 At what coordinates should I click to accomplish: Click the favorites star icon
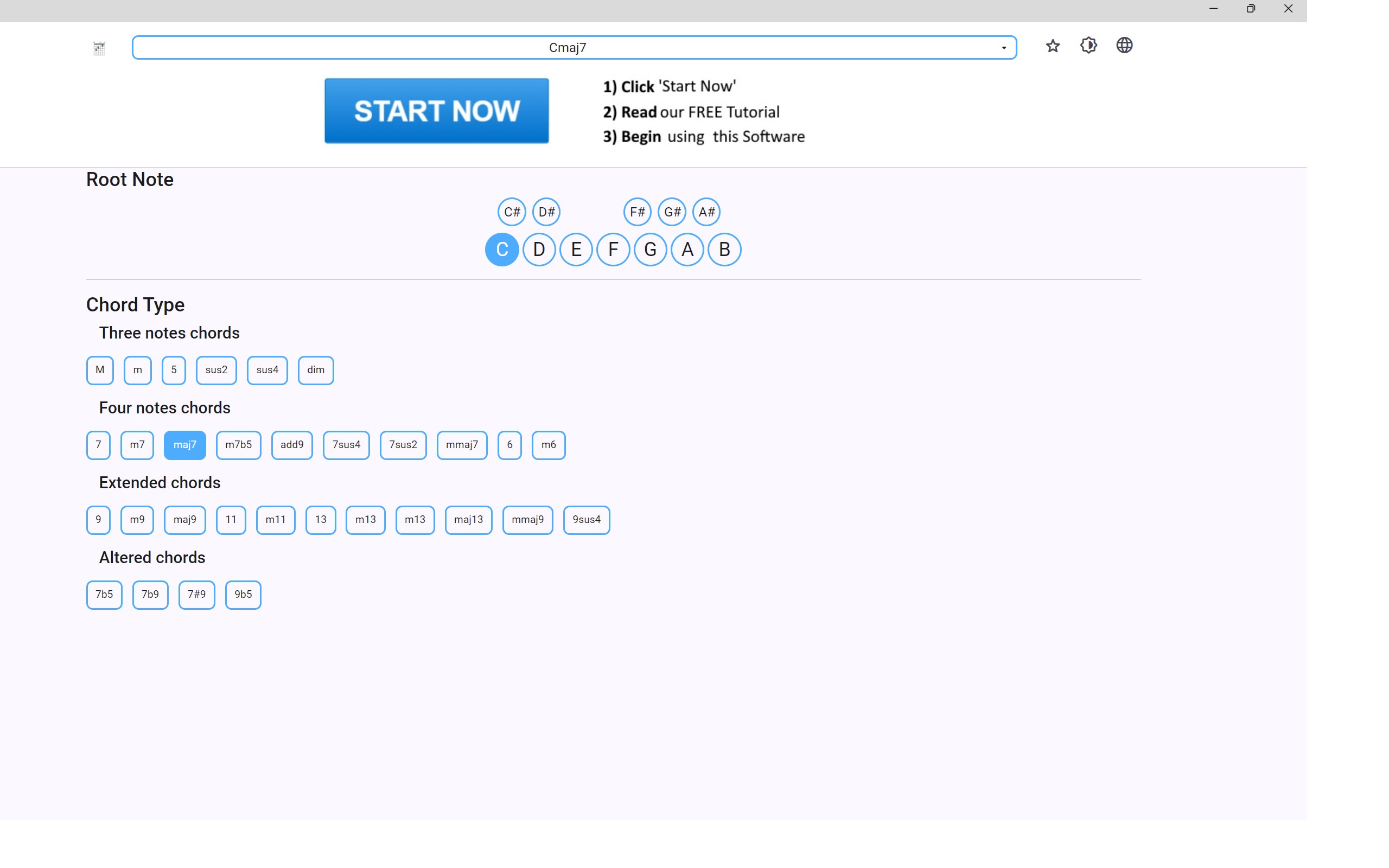(x=1052, y=46)
